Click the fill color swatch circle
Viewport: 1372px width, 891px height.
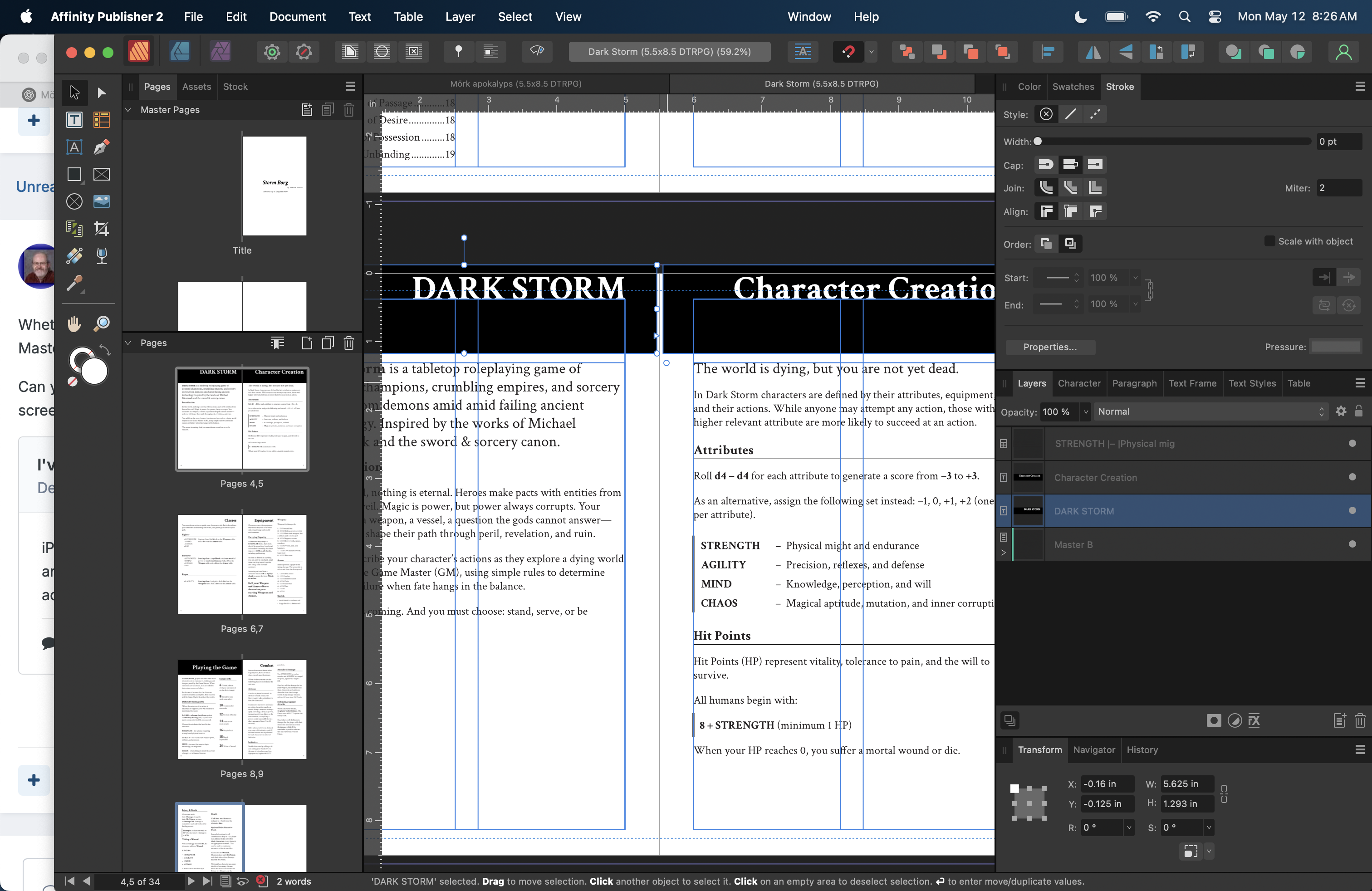point(94,371)
